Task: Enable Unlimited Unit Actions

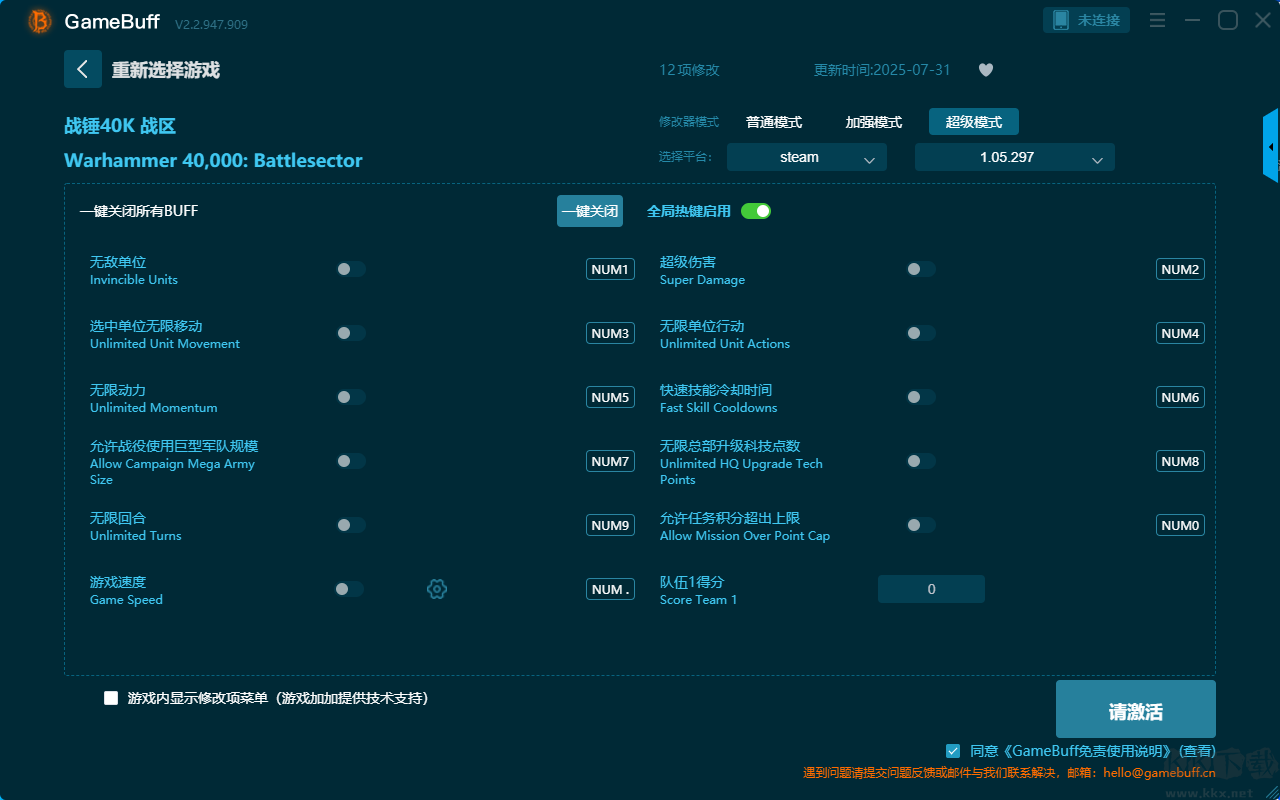Action: pyautogui.click(x=921, y=333)
